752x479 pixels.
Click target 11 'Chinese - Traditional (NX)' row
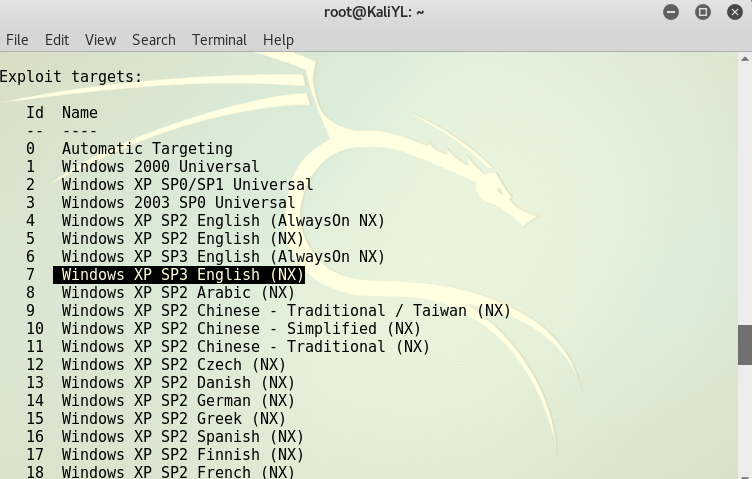[228, 347]
